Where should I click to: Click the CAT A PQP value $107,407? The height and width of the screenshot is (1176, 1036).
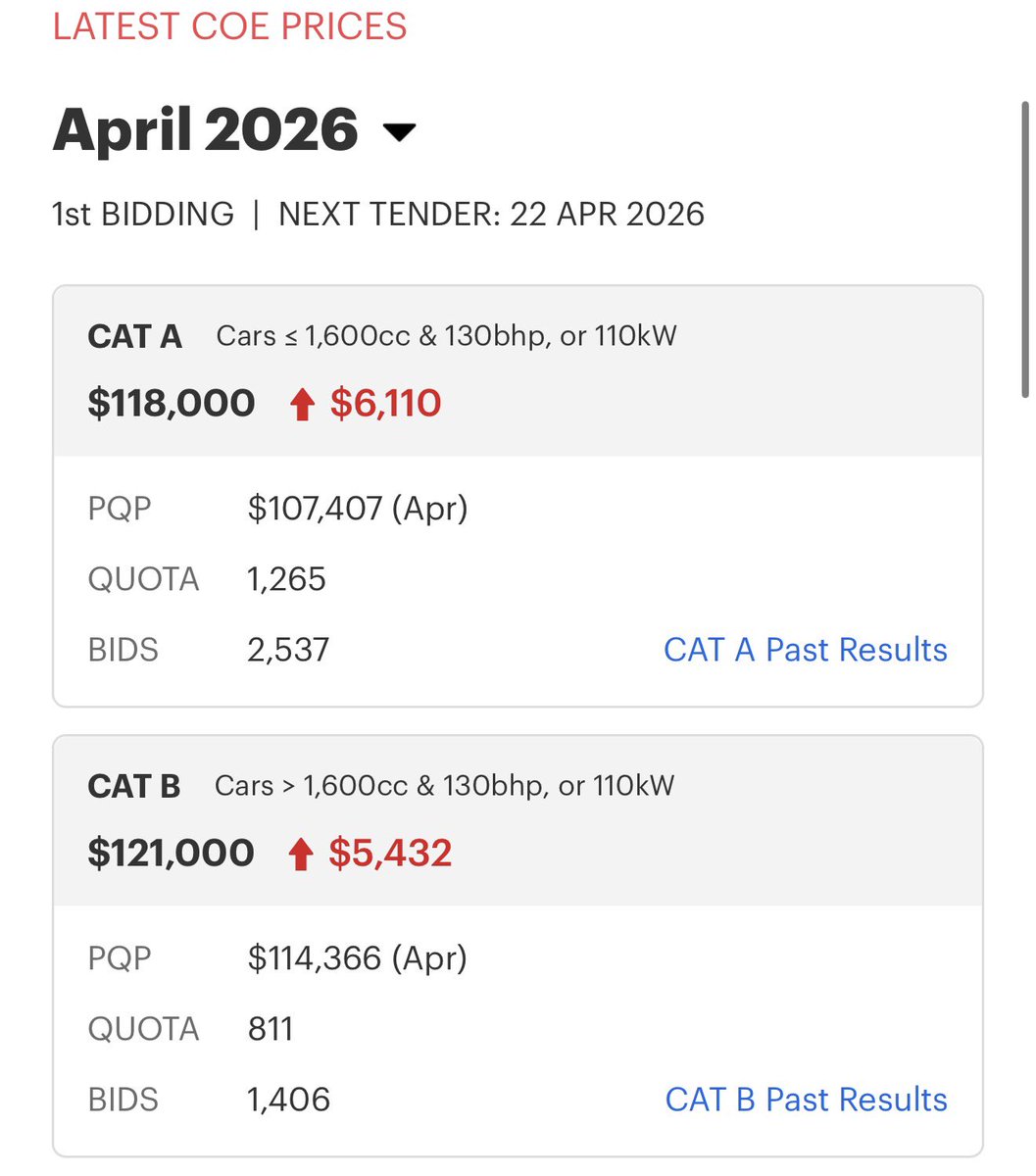315,508
